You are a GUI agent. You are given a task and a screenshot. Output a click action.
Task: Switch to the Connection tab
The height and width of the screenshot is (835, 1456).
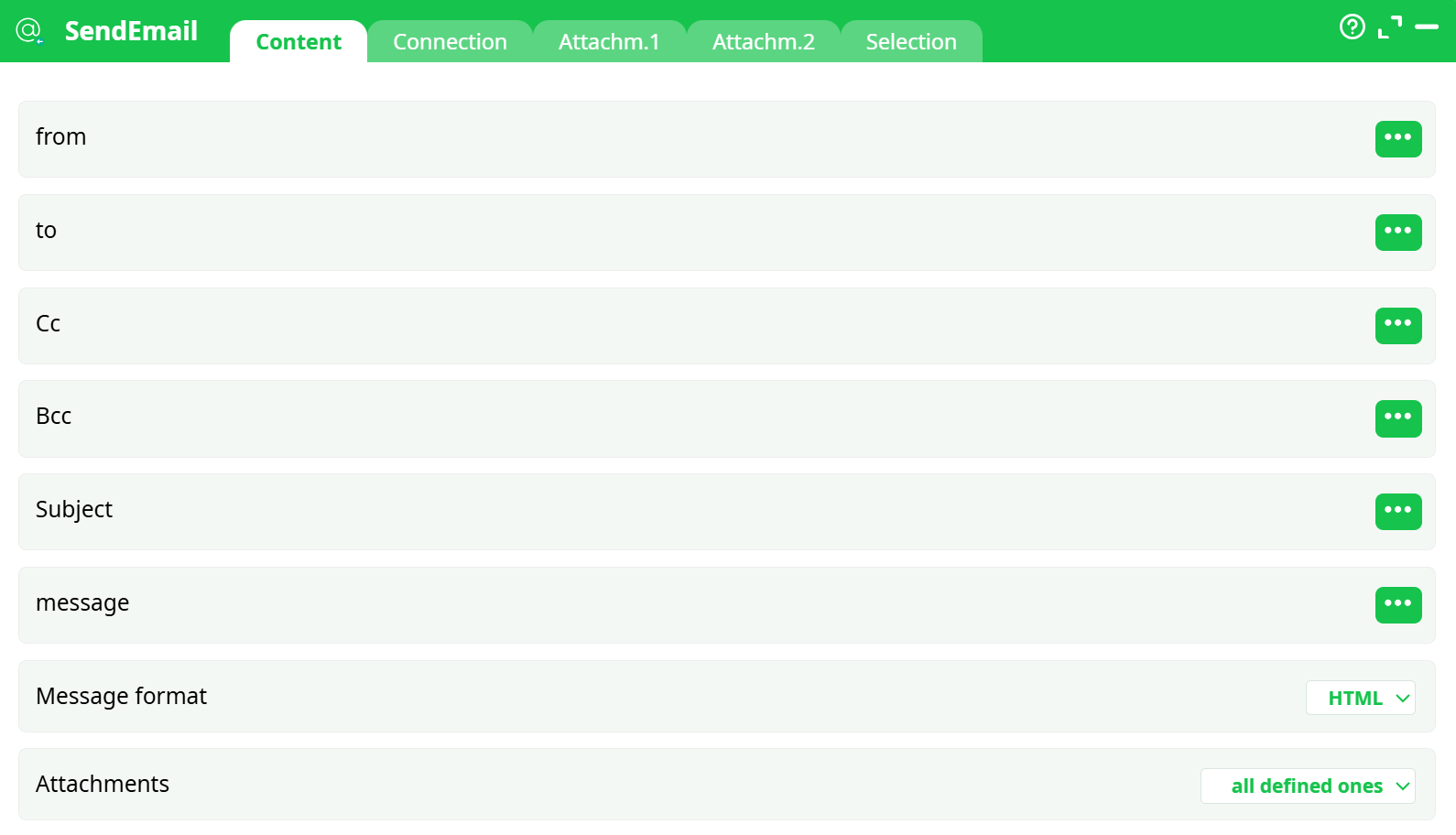point(450,42)
